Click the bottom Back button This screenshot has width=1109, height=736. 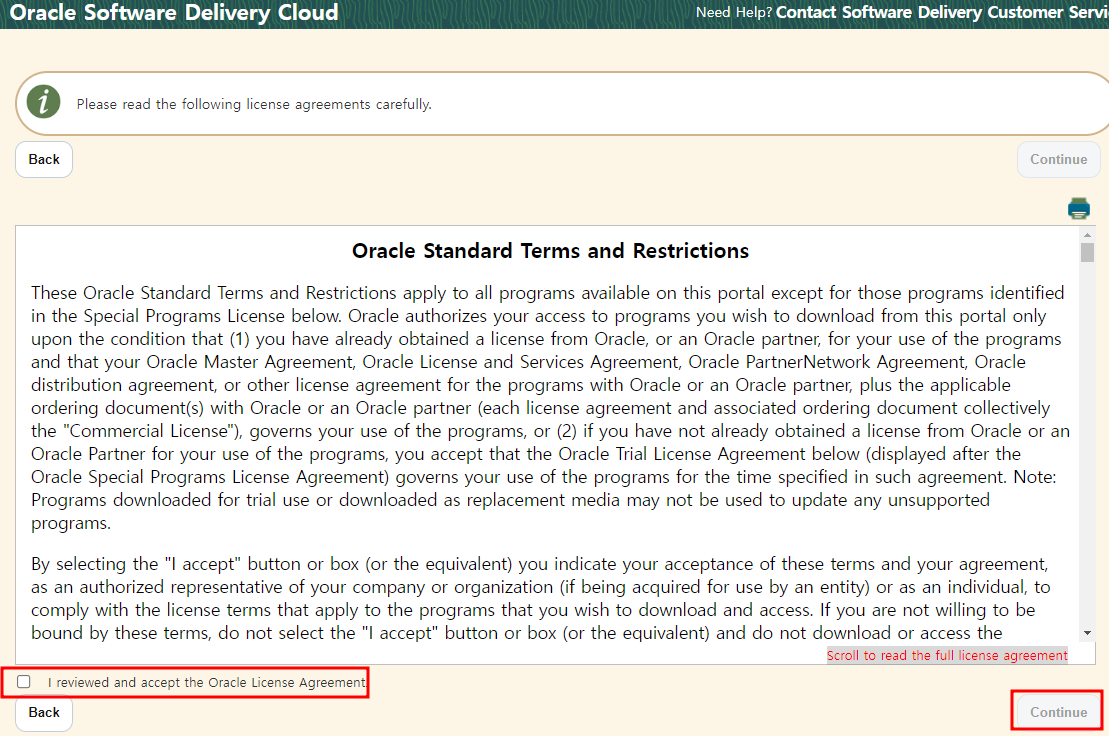[x=44, y=713]
